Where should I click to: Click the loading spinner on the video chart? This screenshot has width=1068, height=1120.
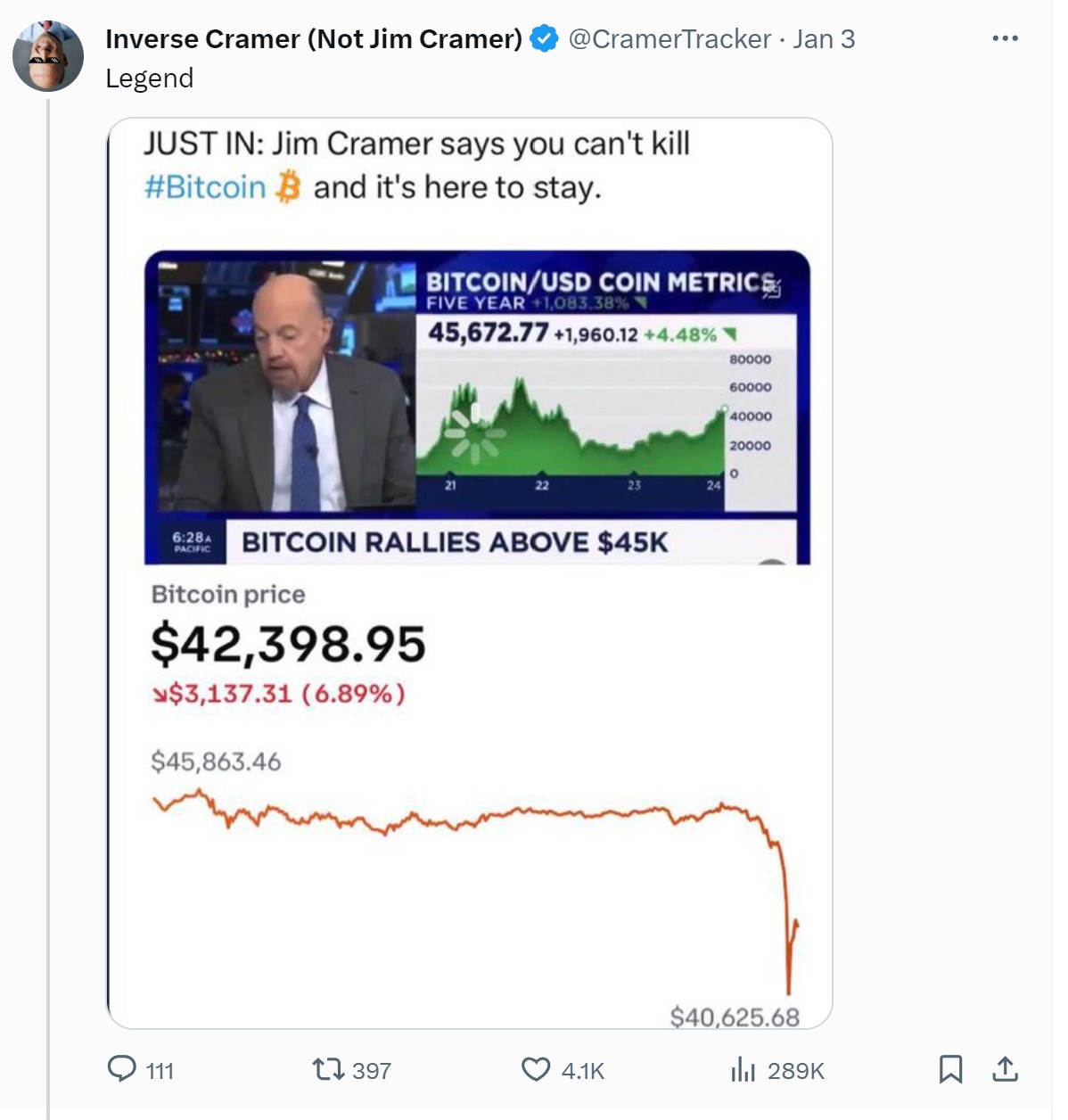[474, 434]
